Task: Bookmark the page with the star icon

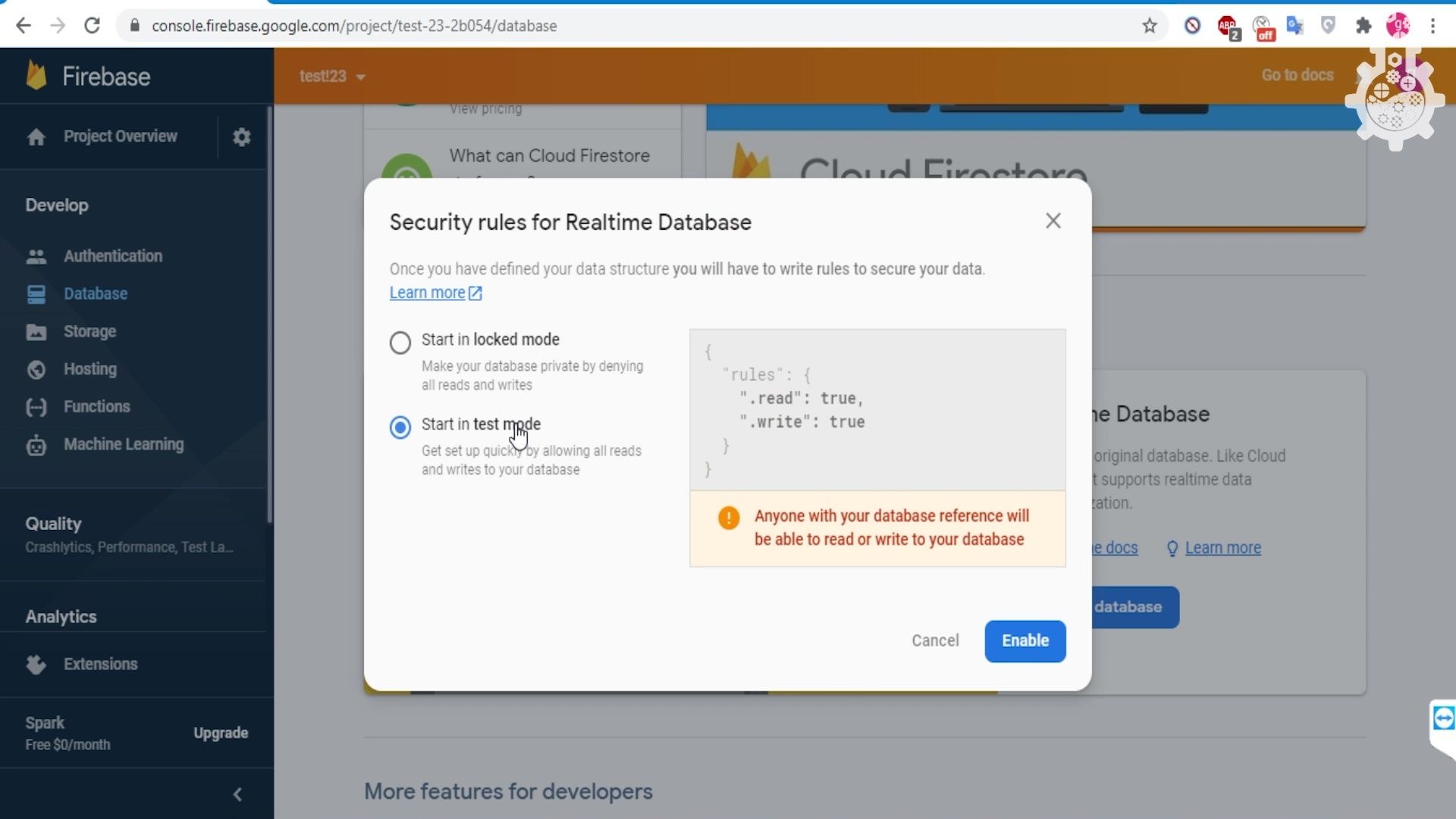Action: pos(1150,25)
